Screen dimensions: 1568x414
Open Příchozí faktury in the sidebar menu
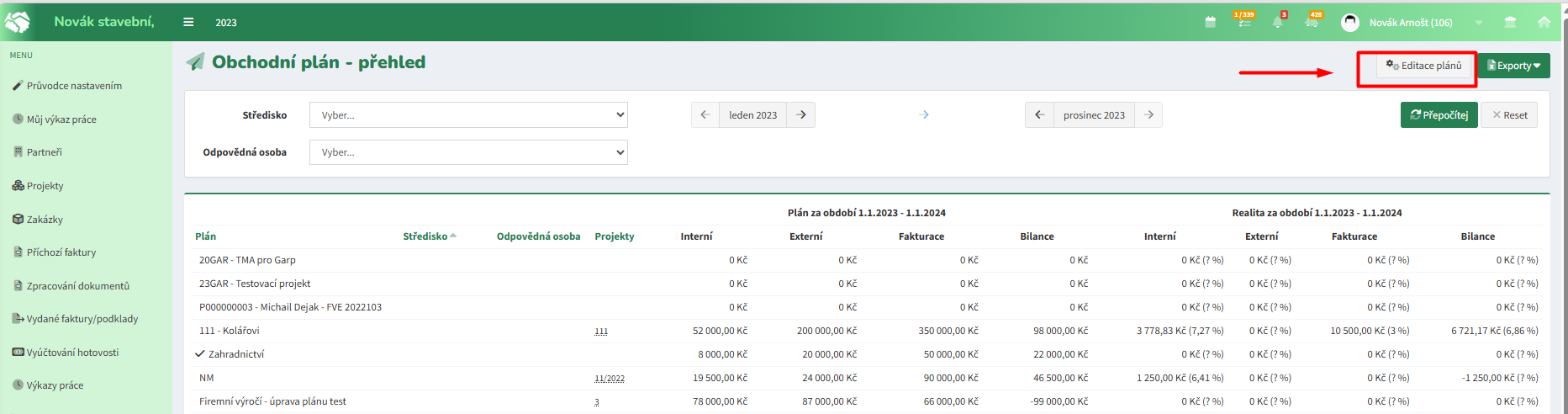click(55, 252)
